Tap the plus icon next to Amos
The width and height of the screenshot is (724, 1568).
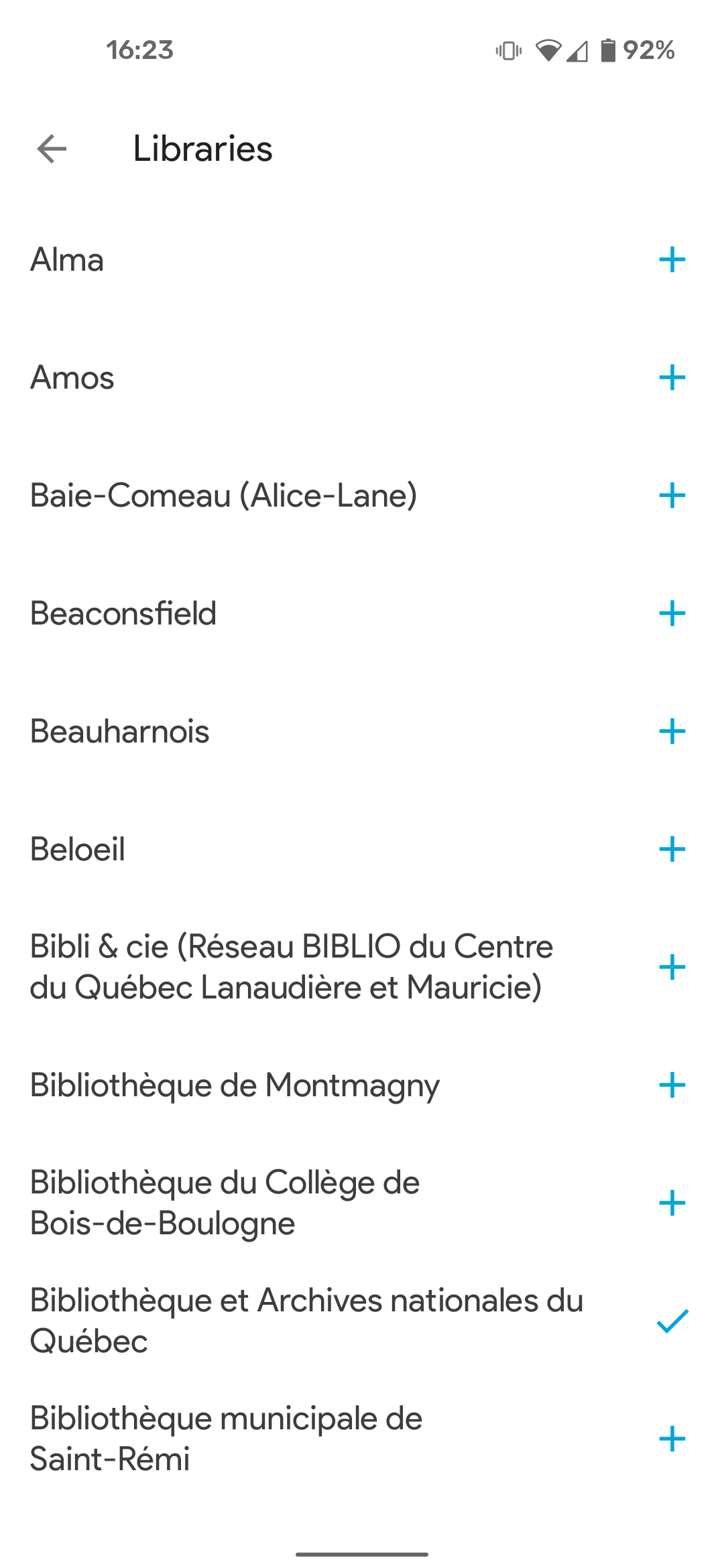(x=672, y=378)
